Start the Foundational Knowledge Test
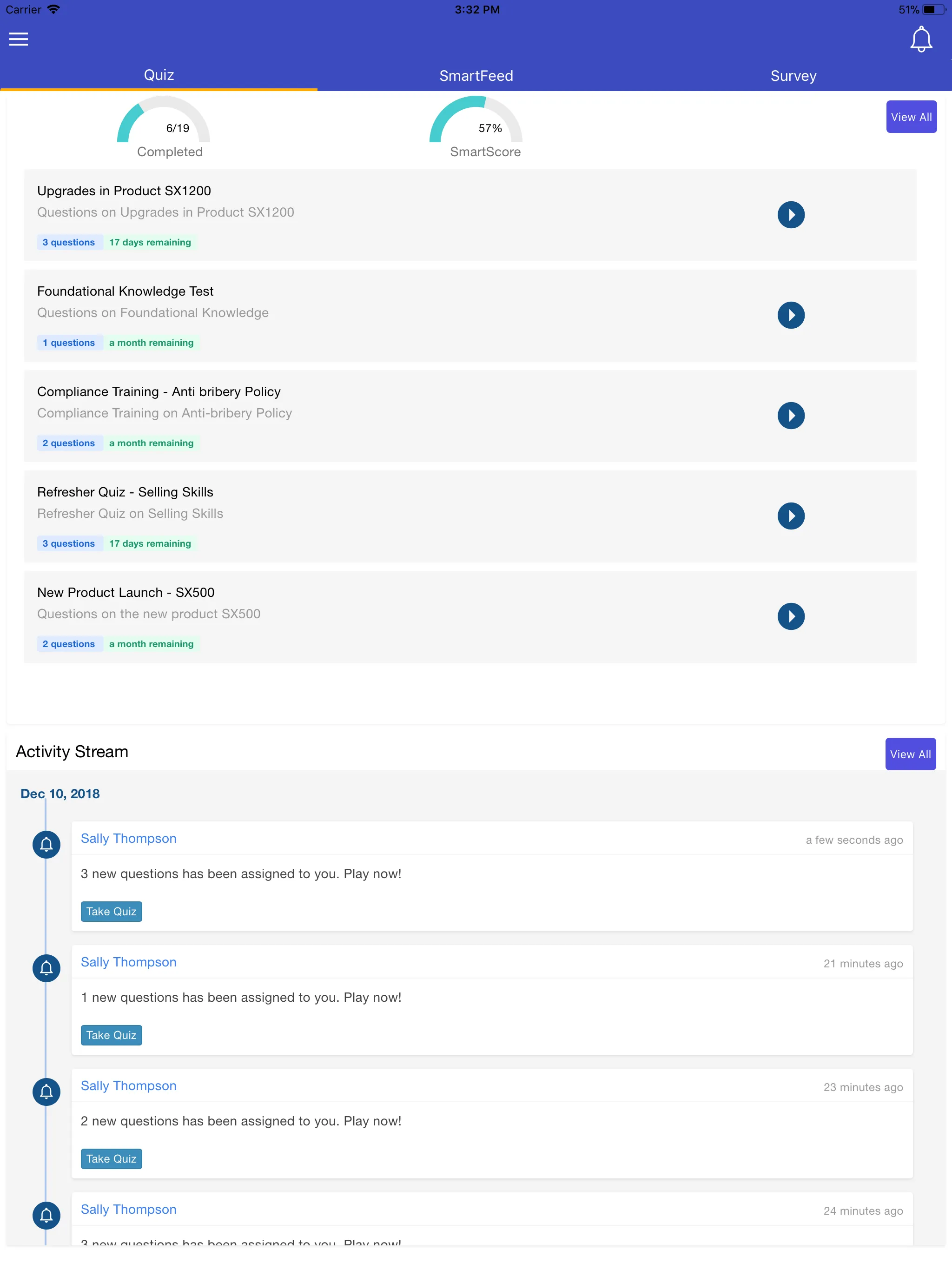 pos(791,315)
